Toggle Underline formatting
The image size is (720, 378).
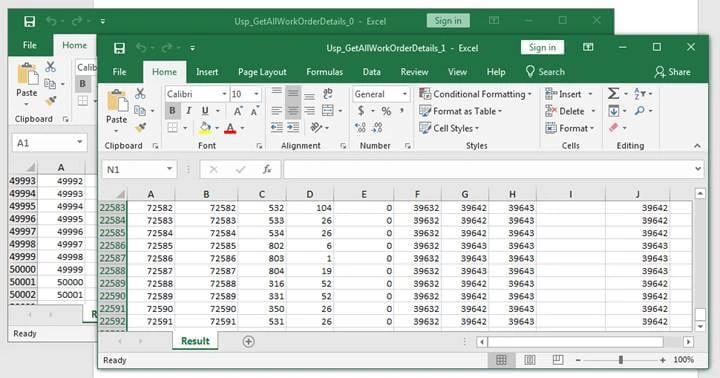coord(205,111)
